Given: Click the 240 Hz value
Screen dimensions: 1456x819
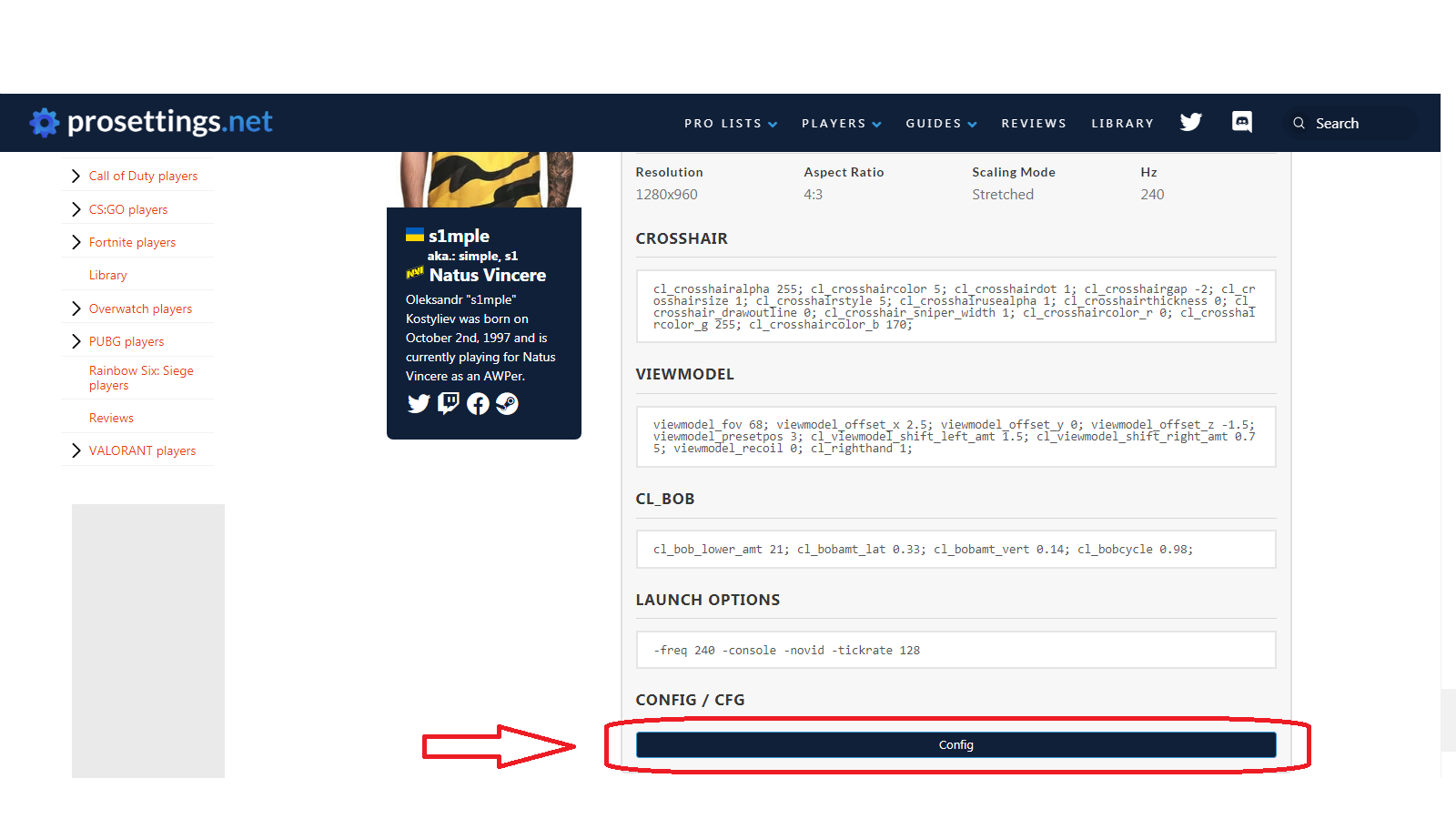Looking at the screenshot, I should (1152, 194).
